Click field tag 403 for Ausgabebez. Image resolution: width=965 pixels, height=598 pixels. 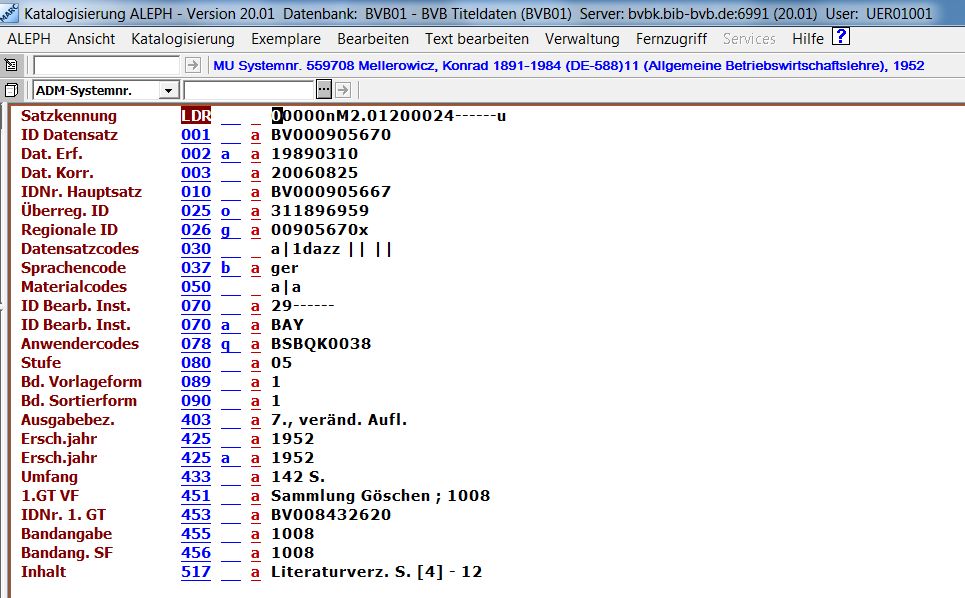tap(196, 420)
